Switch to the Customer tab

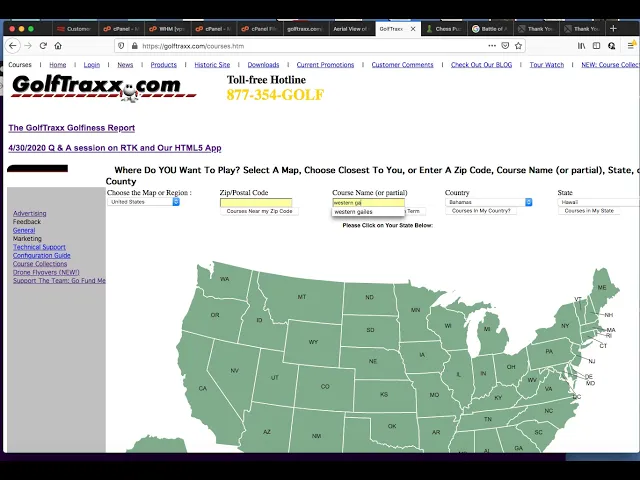[x=75, y=29]
